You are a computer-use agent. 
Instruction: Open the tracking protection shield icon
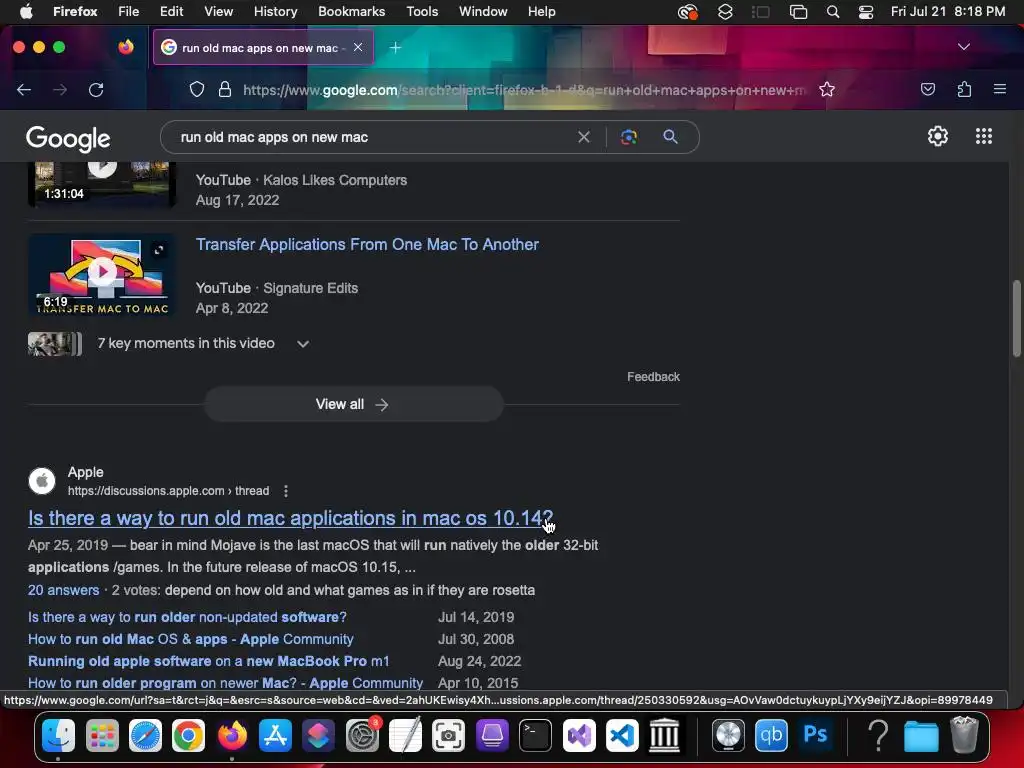click(197, 89)
